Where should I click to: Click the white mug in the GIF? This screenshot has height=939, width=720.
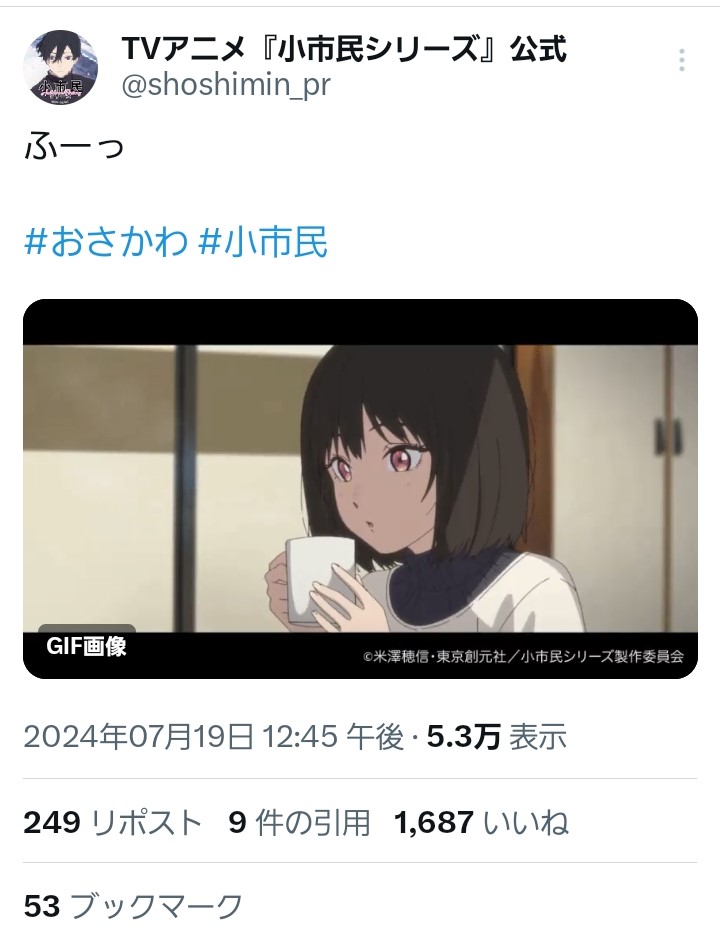(318, 580)
